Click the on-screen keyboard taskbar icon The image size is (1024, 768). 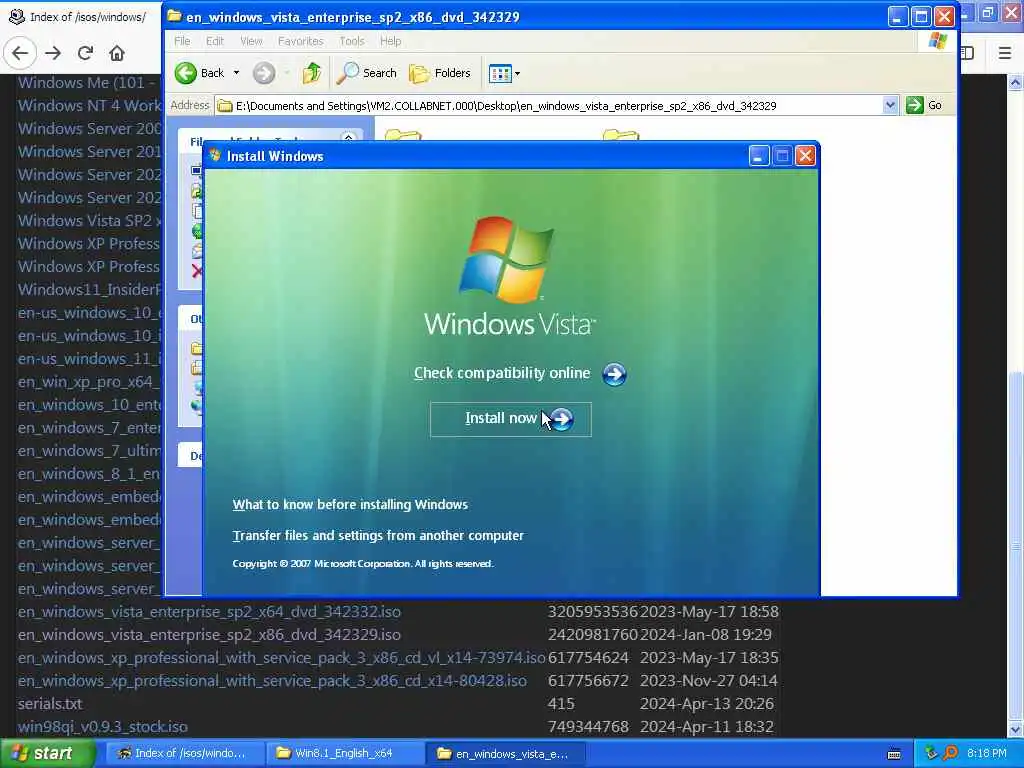(894, 754)
